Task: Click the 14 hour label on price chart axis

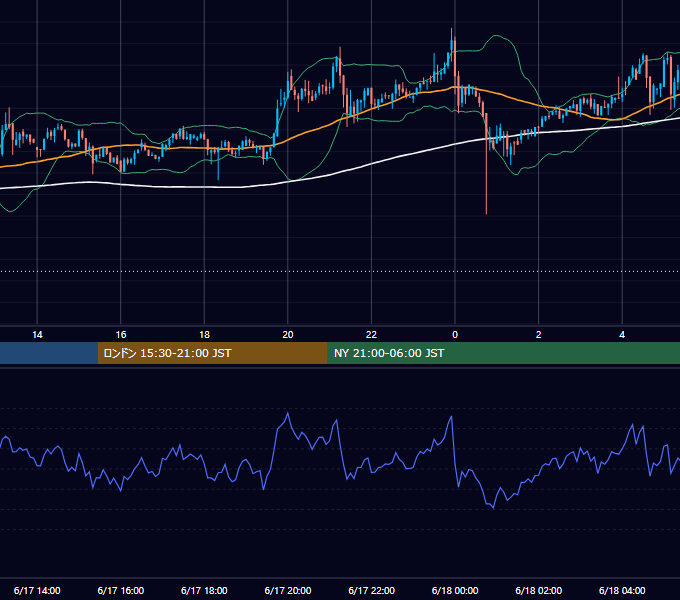Action: coord(37,335)
